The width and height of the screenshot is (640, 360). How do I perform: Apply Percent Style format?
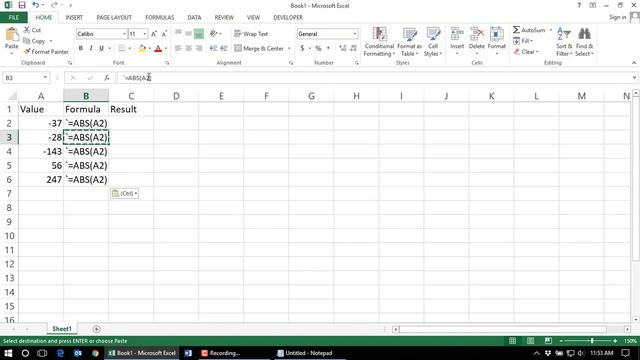click(x=318, y=48)
